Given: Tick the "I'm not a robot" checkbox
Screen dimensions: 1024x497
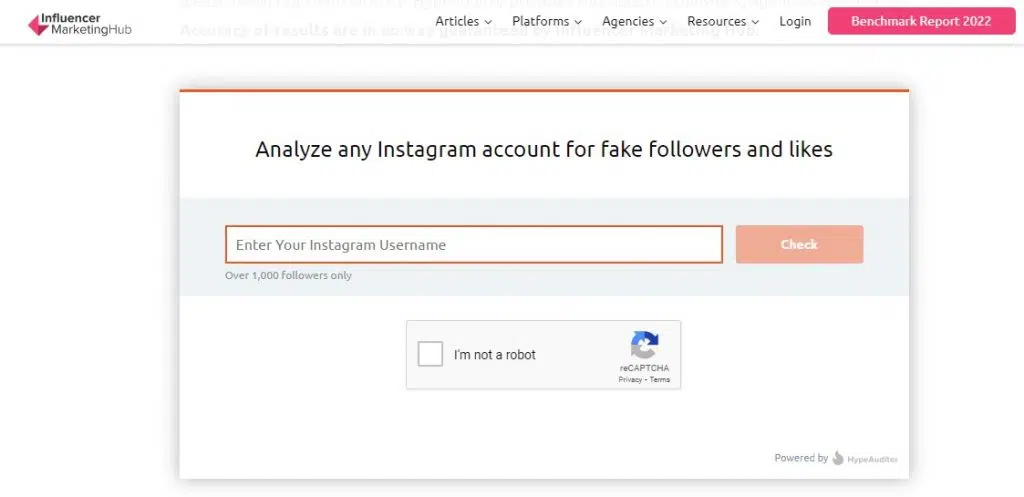Looking at the screenshot, I should 430,354.
